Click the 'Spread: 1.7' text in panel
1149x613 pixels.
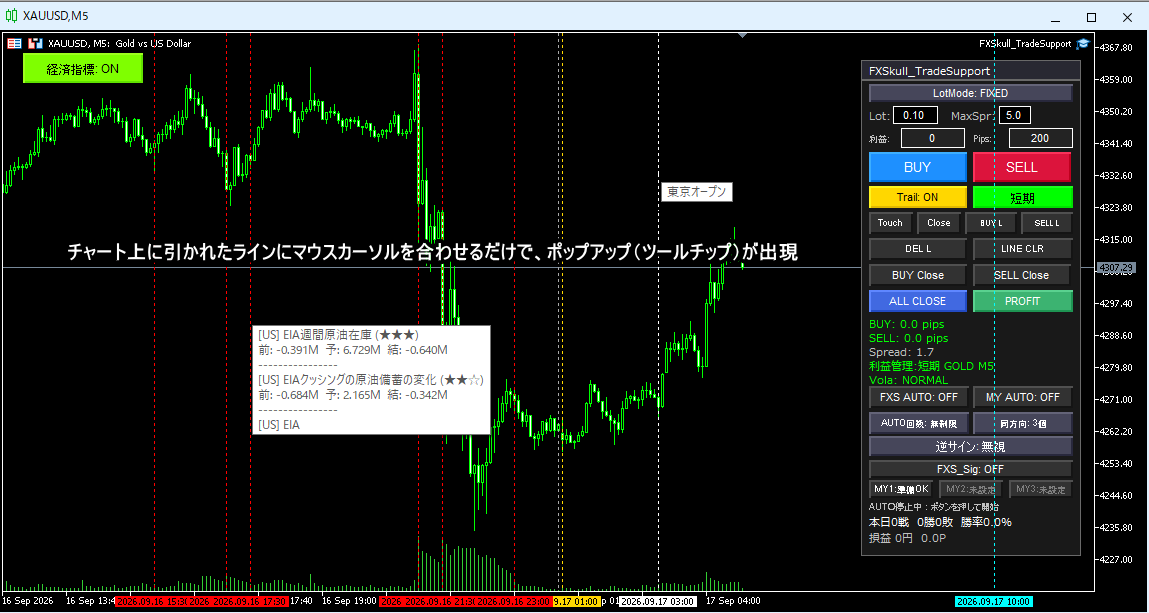[901, 352]
